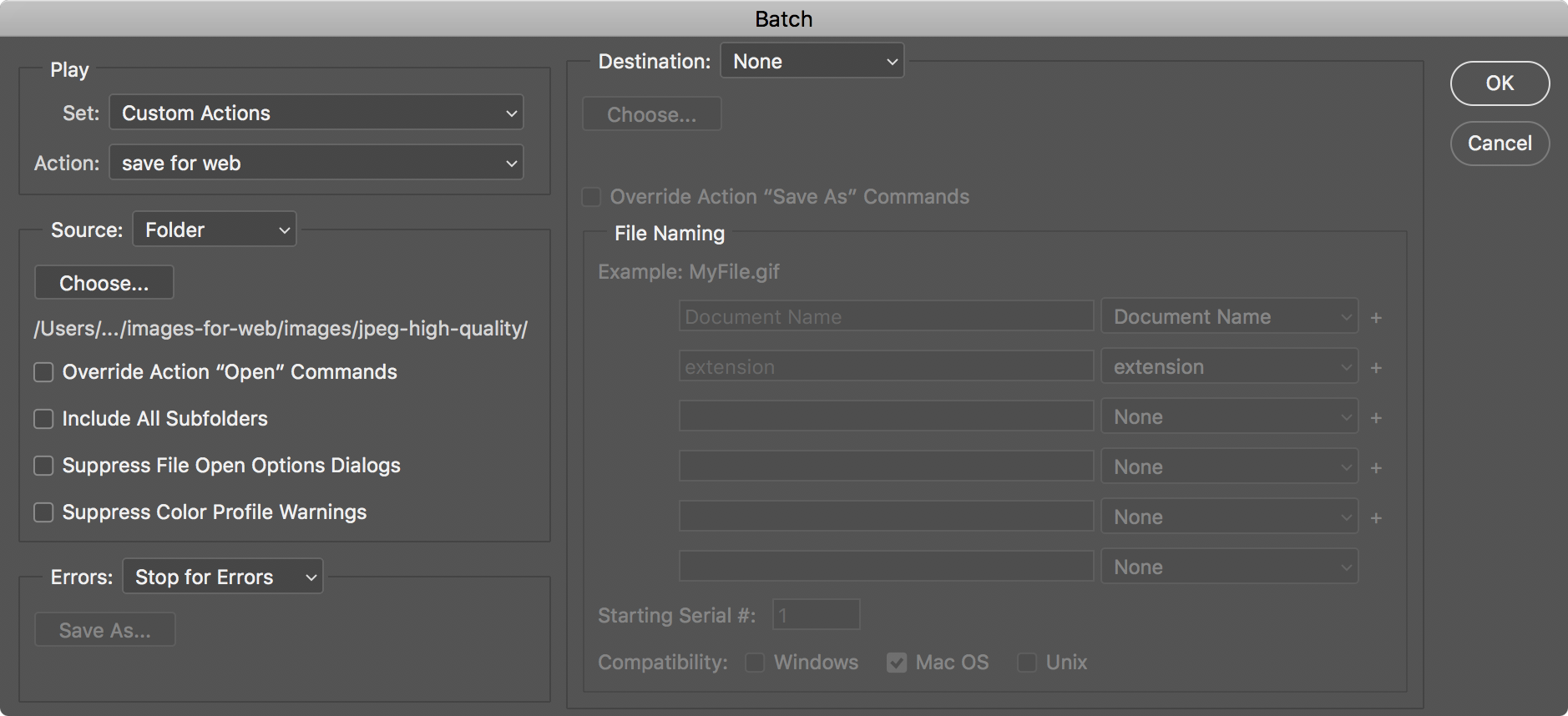The image size is (1568, 716).
Task: Click the destination Choose... button
Action: [x=652, y=114]
